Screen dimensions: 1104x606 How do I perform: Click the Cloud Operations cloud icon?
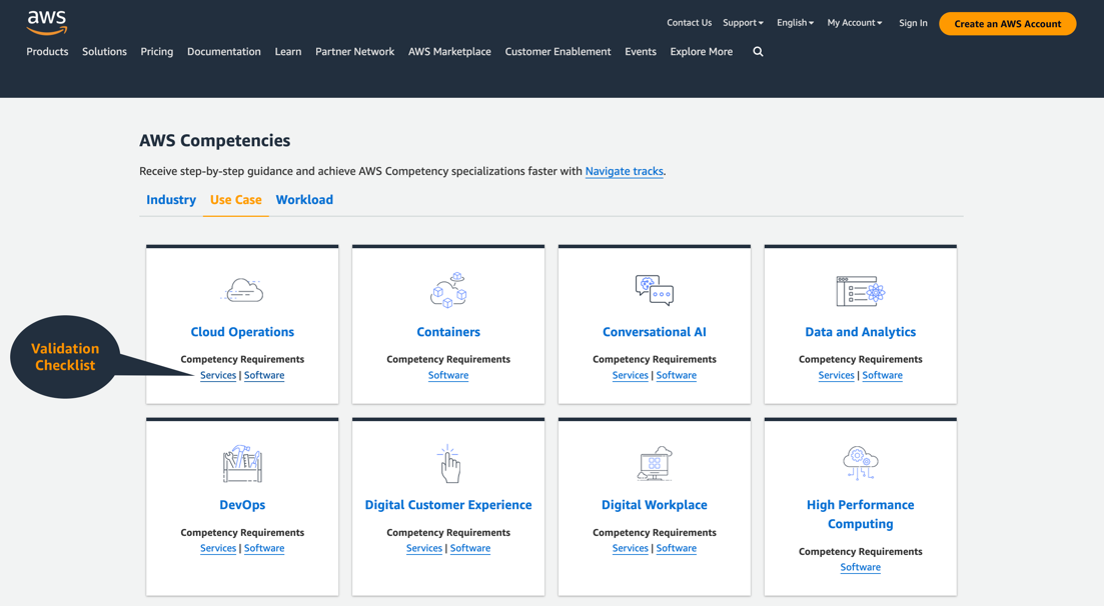[242, 290]
